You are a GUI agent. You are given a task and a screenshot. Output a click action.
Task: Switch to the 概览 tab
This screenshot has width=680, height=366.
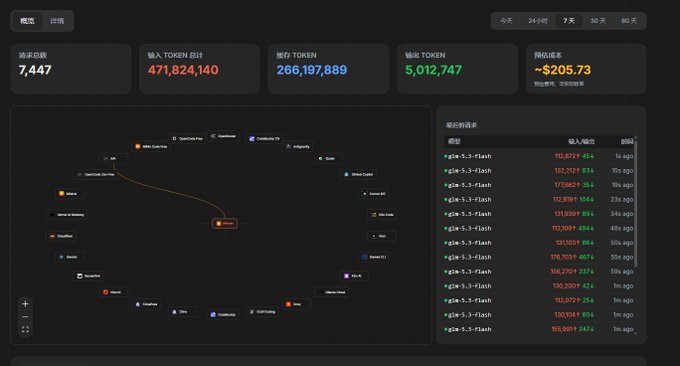click(x=27, y=21)
